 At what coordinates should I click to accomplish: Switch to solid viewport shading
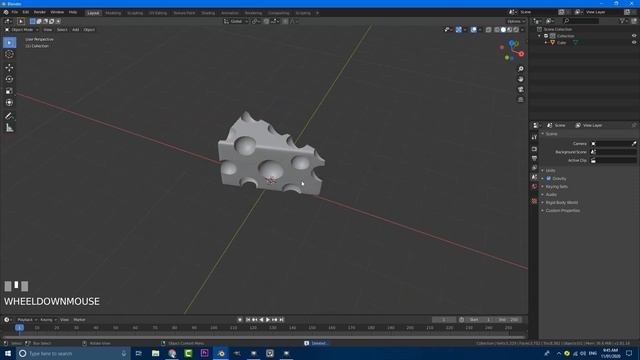point(503,30)
